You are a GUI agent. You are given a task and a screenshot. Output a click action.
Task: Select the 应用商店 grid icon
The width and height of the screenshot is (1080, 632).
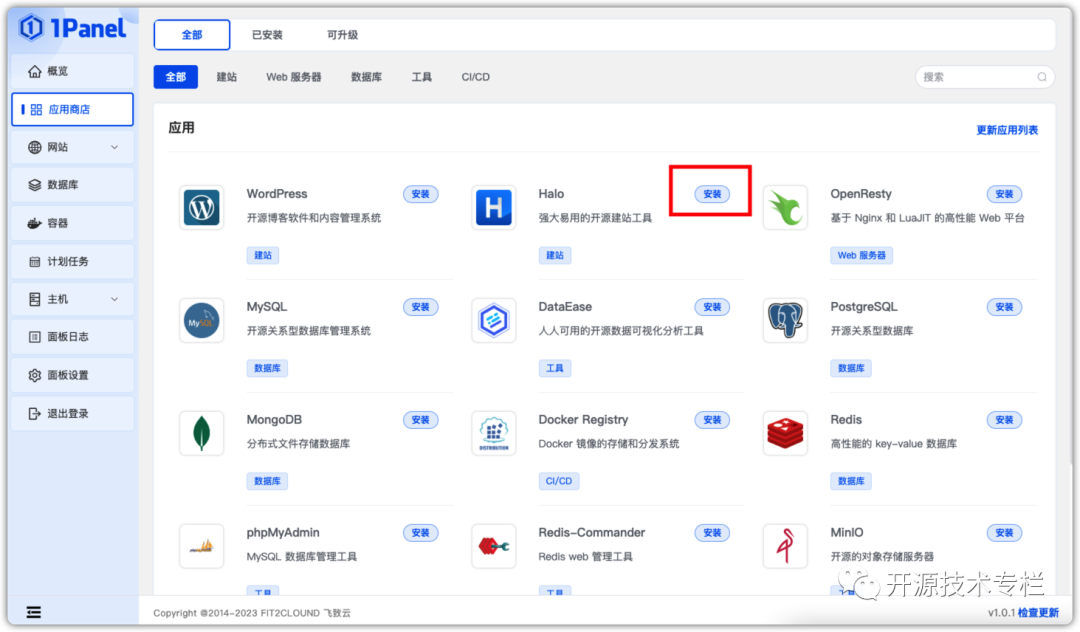tap(37, 109)
